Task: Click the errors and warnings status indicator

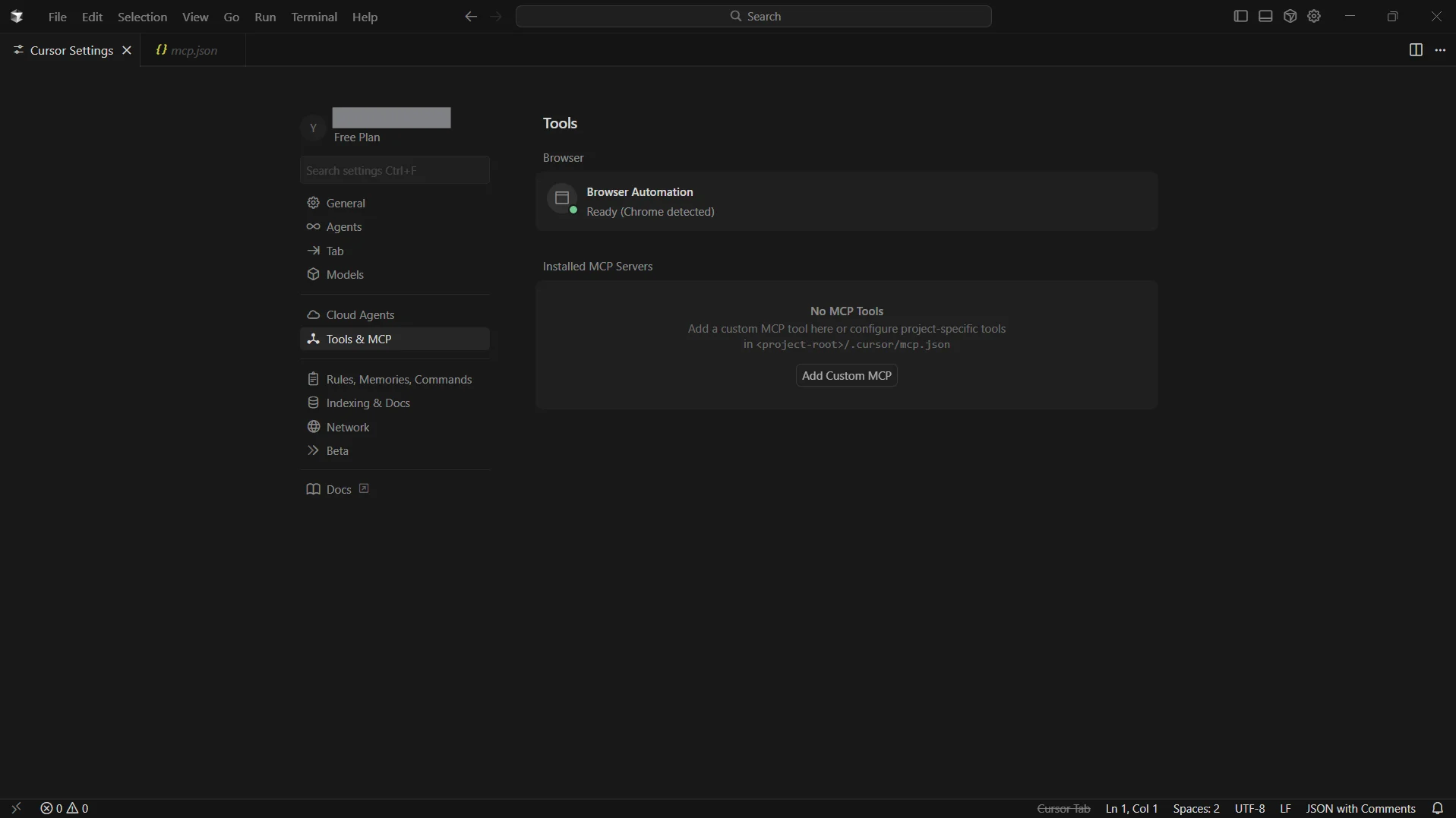Action: [65, 808]
